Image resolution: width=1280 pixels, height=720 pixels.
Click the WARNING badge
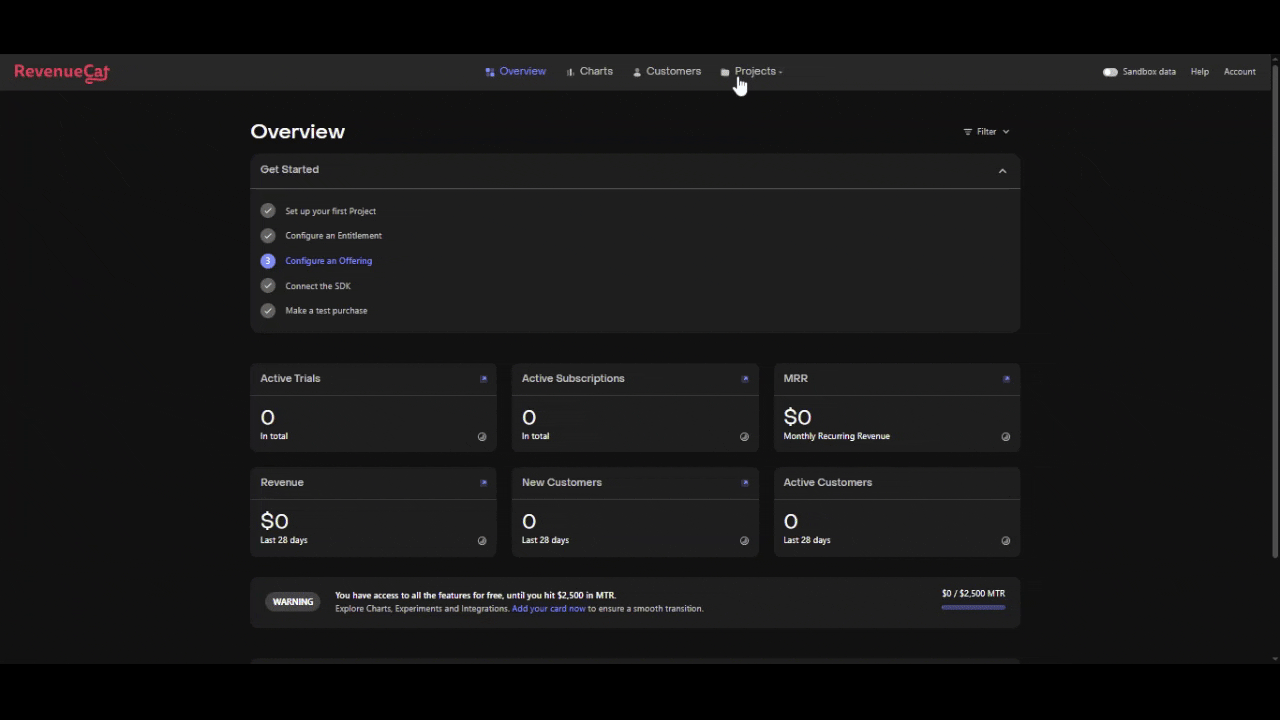coord(293,602)
